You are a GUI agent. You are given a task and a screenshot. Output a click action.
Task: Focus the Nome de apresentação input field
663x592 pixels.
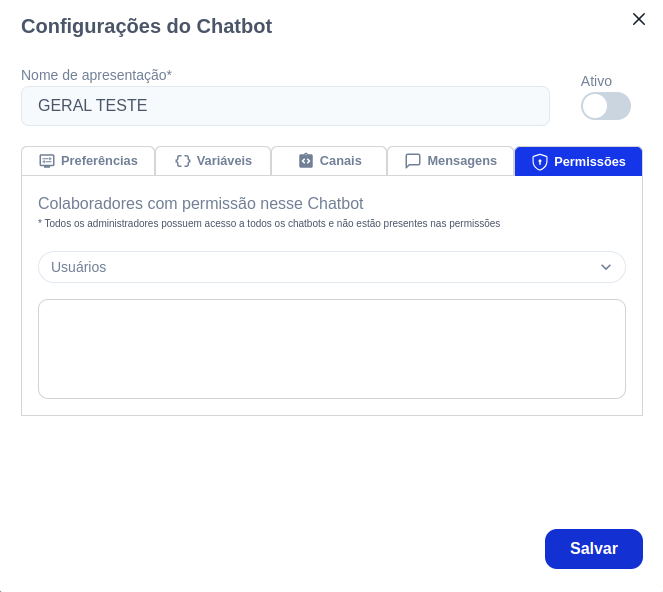pyautogui.click(x=285, y=106)
